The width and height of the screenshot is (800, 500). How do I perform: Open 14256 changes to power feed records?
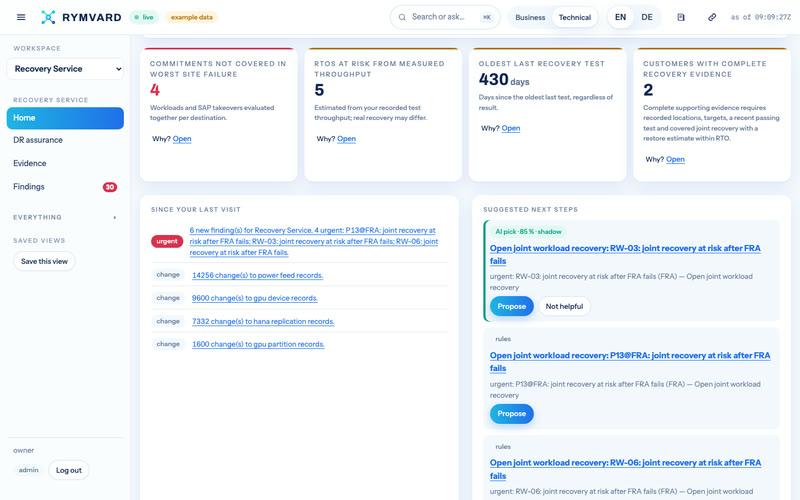pos(257,276)
